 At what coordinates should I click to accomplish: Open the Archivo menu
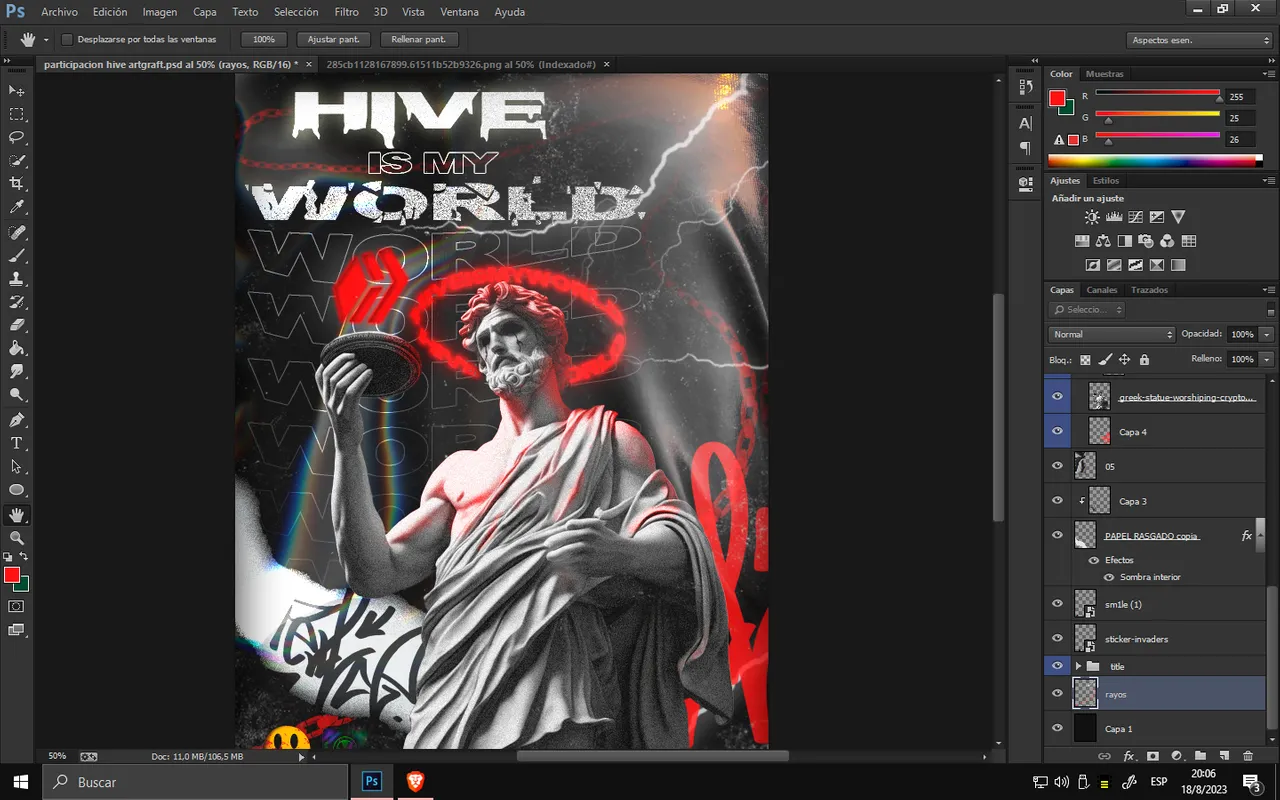59,12
